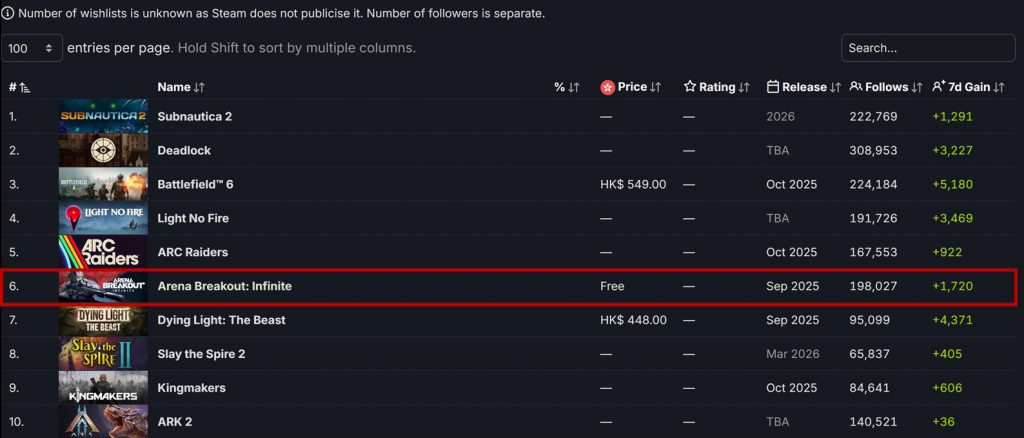Open the Deadlock game page
This screenshot has width=1024, height=438.
click(184, 150)
